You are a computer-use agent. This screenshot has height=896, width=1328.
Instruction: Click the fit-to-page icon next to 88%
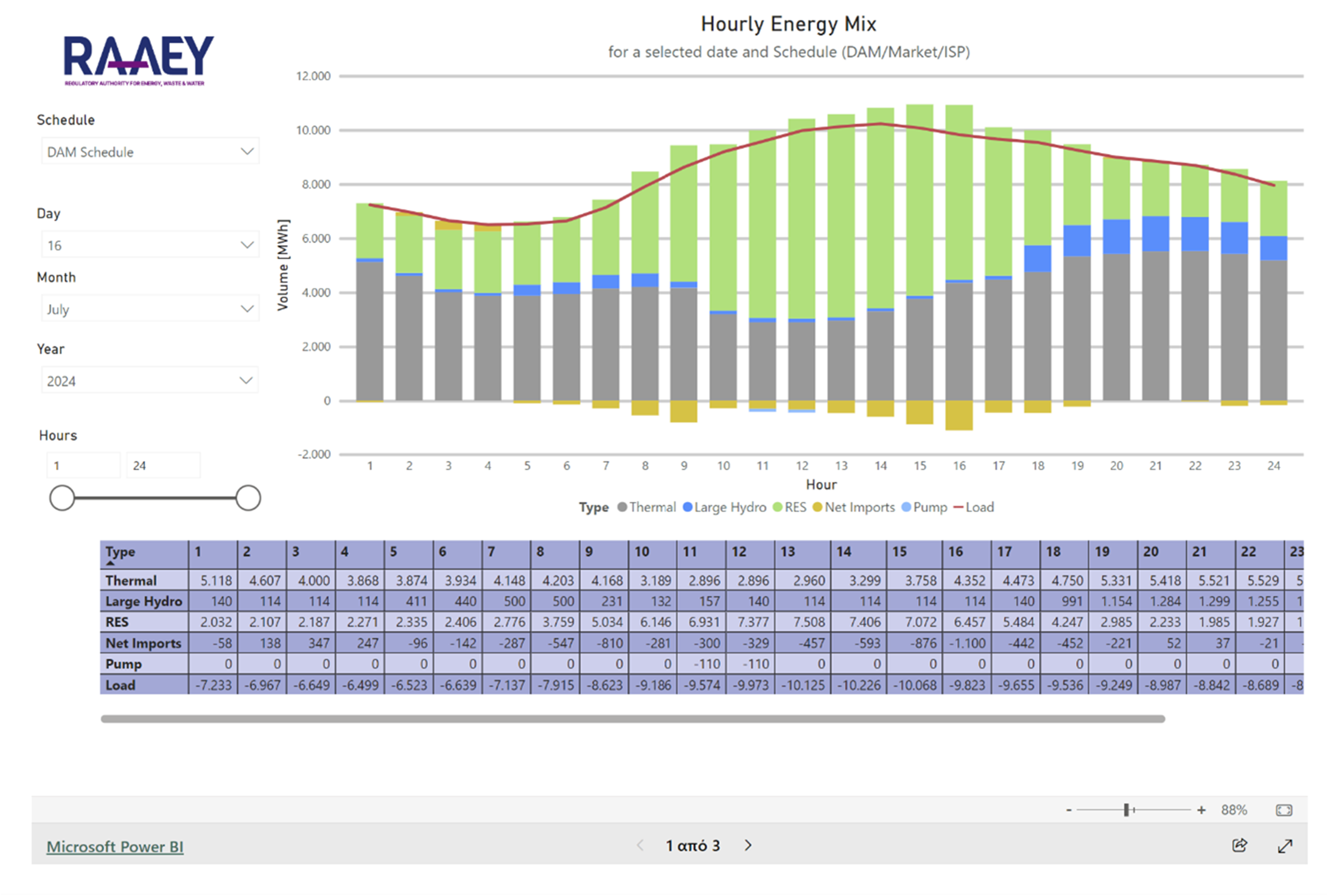[x=1284, y=810]
